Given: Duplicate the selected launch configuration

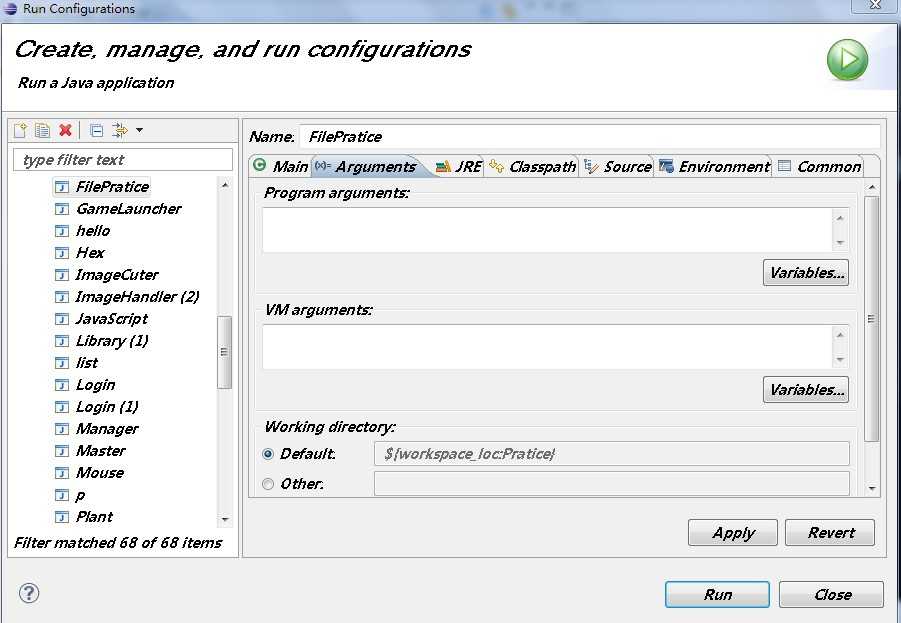Looking at the screenshot, I should (42, 130).
